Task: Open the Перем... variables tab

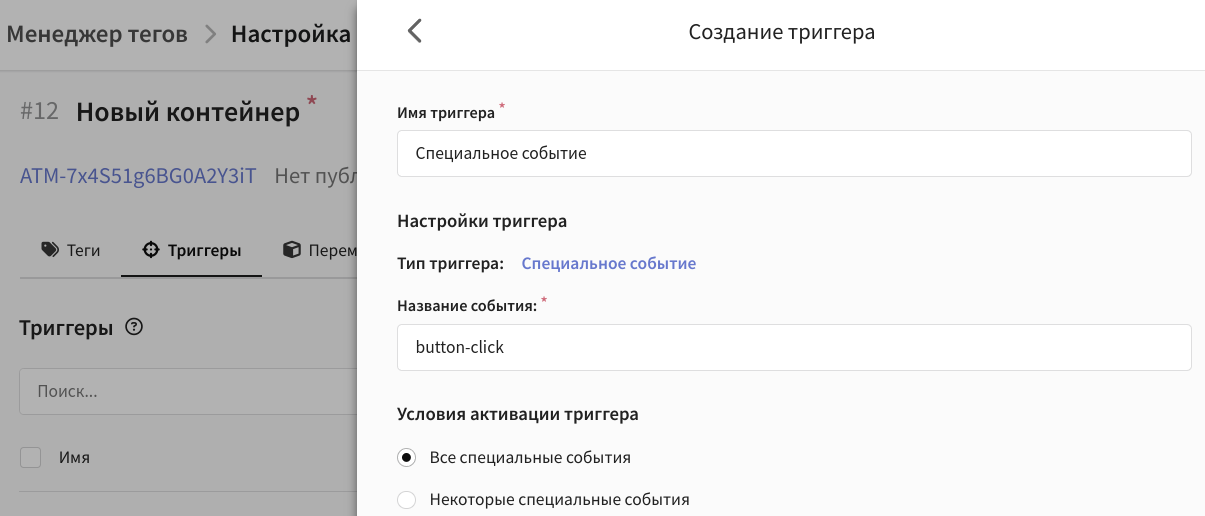Action: (x=320, y=250)
